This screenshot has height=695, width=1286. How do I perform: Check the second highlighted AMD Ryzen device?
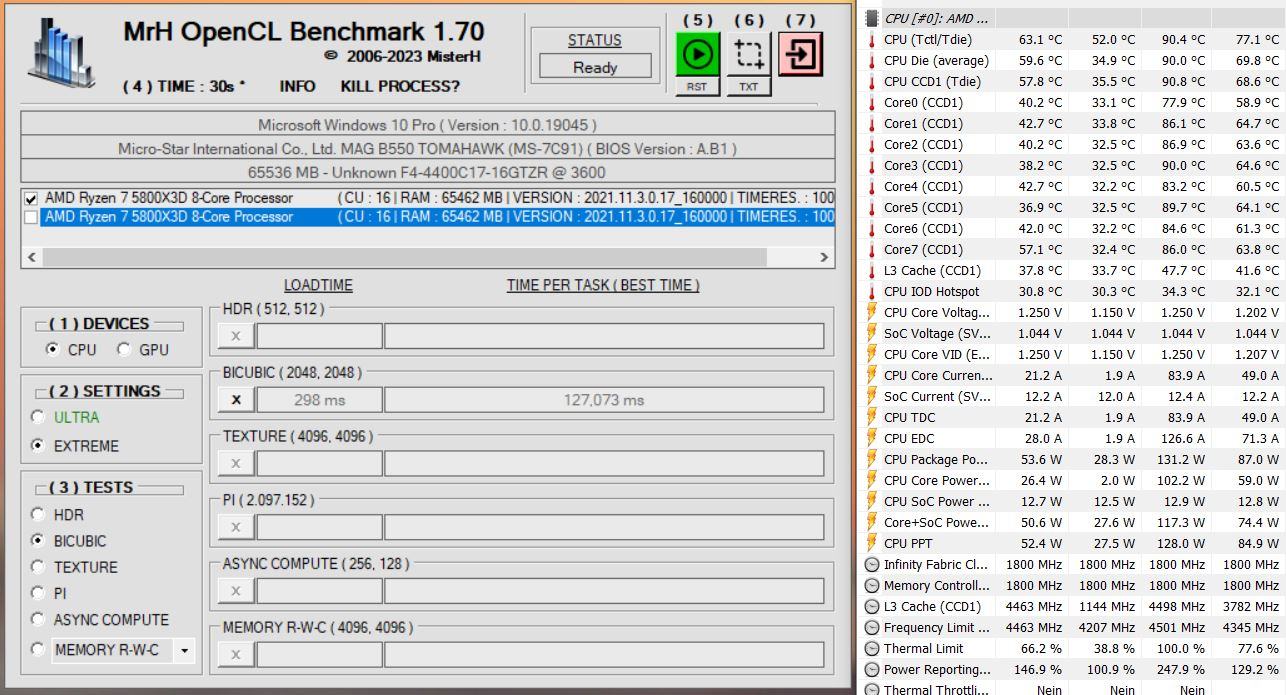(x=31, y=217)
